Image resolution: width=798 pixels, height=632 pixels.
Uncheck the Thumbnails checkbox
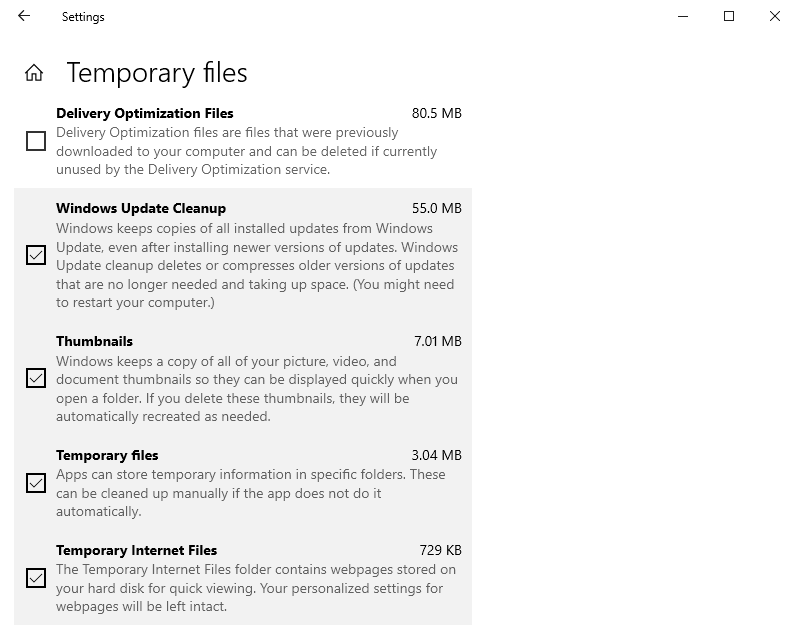pos(36,378)
